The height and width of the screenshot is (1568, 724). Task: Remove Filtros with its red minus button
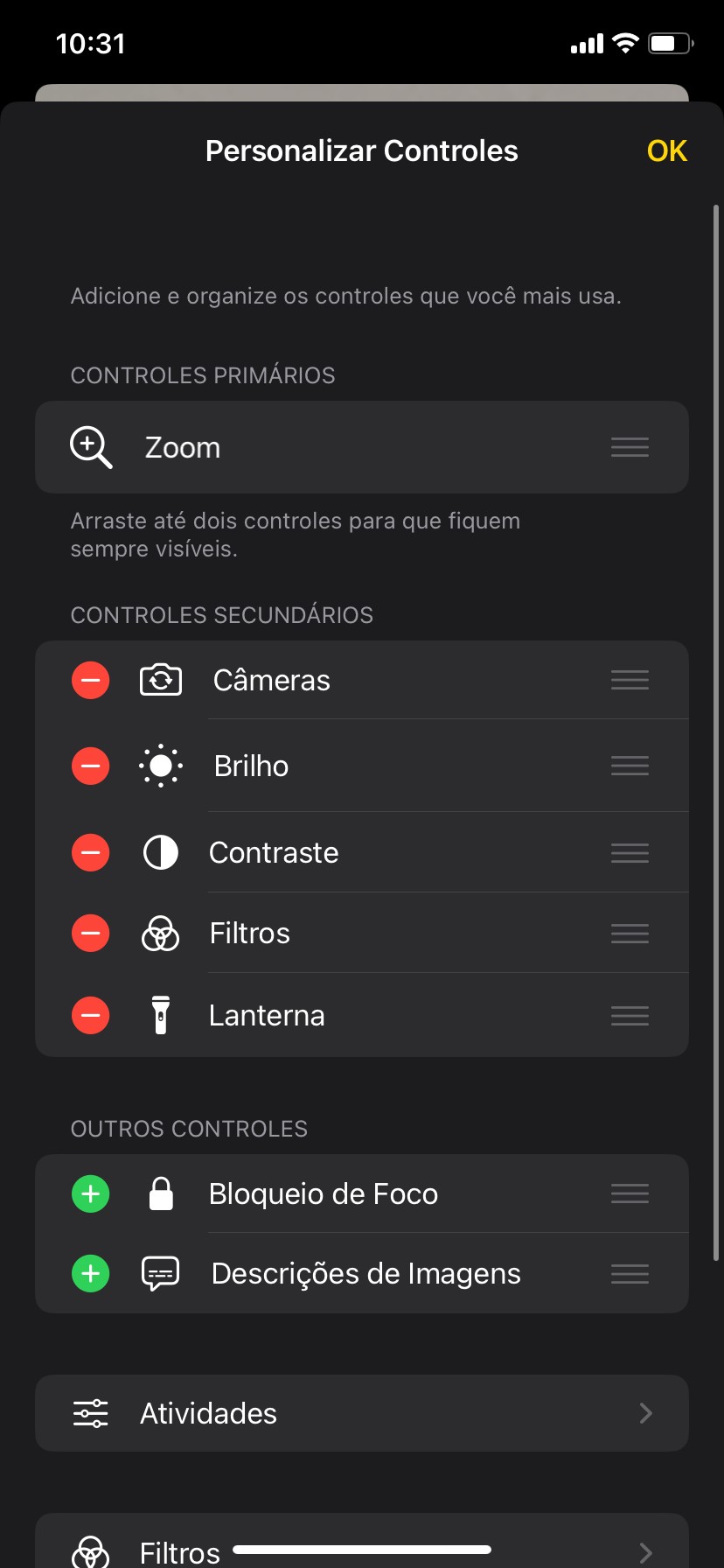click(91, 933)
